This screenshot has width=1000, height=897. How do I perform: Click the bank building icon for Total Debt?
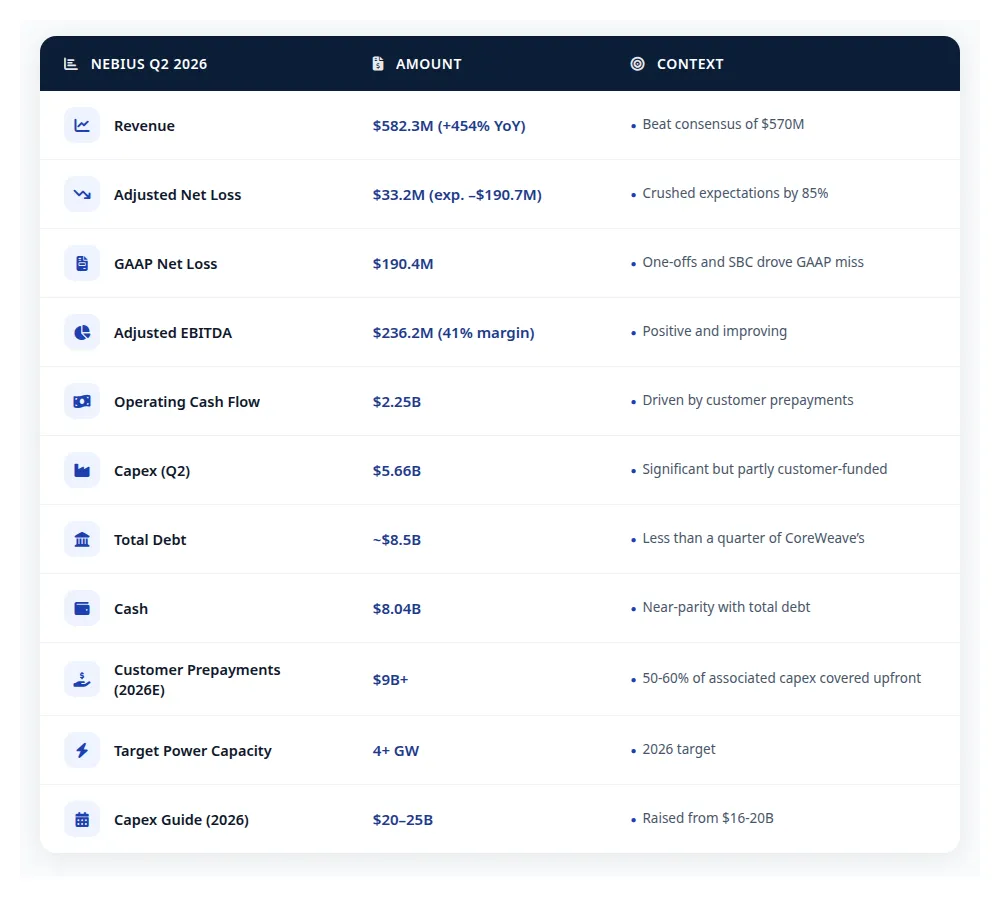coord(82,539)
